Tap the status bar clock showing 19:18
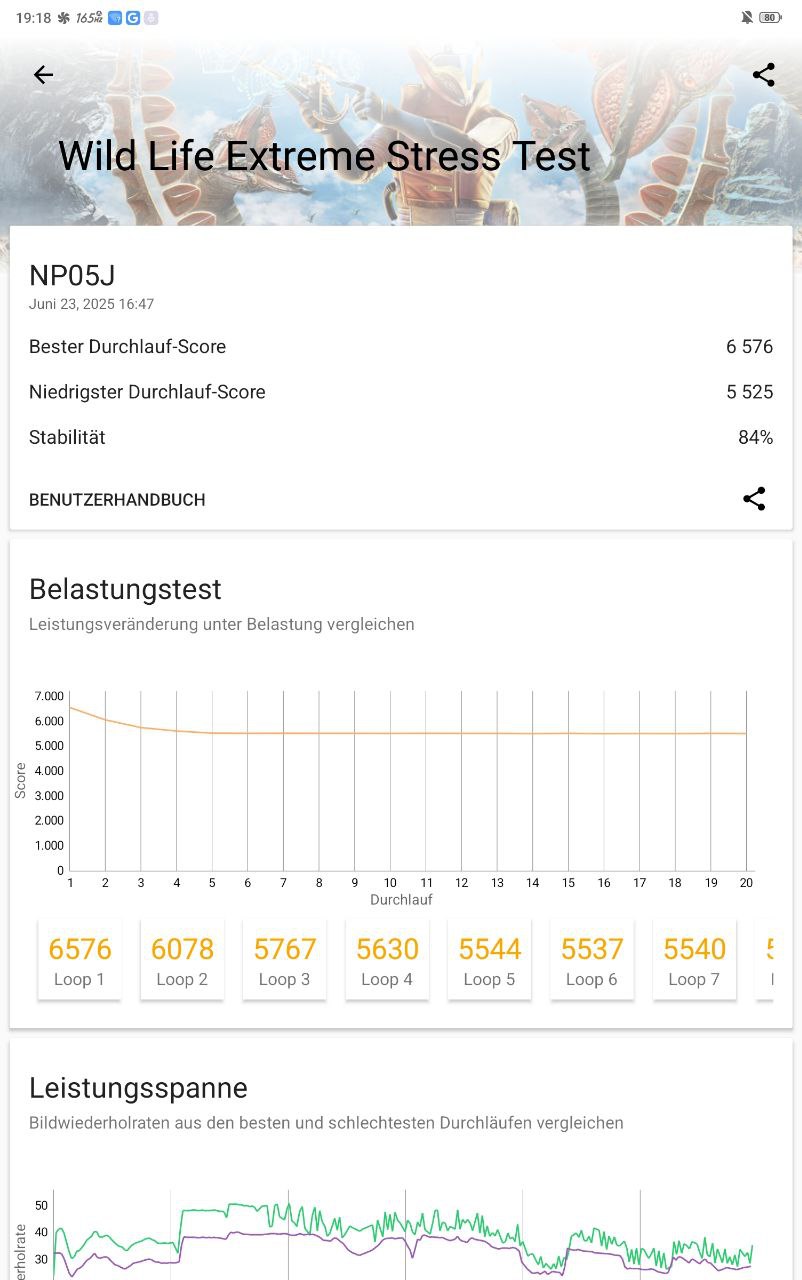 [x=33, y=18]
